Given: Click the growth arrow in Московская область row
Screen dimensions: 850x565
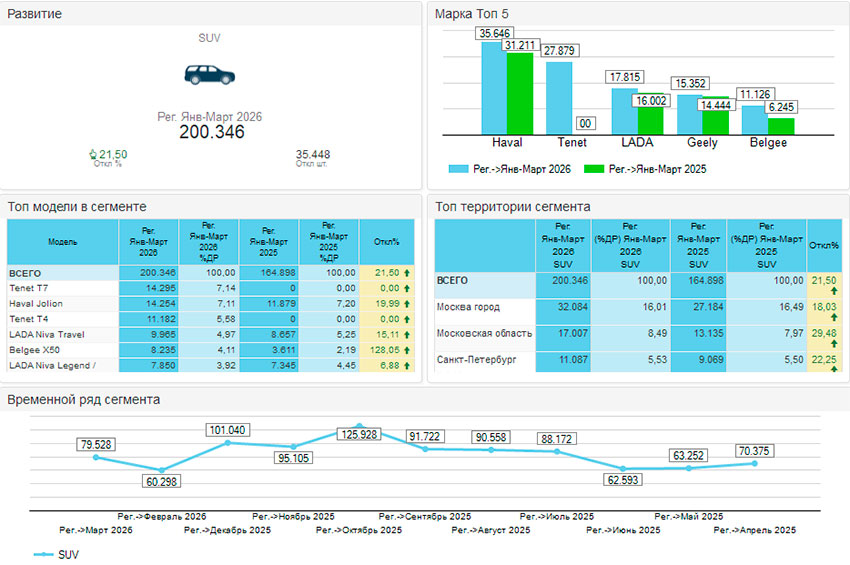Looking at the screenshot, I should click(x=824, y=344).
